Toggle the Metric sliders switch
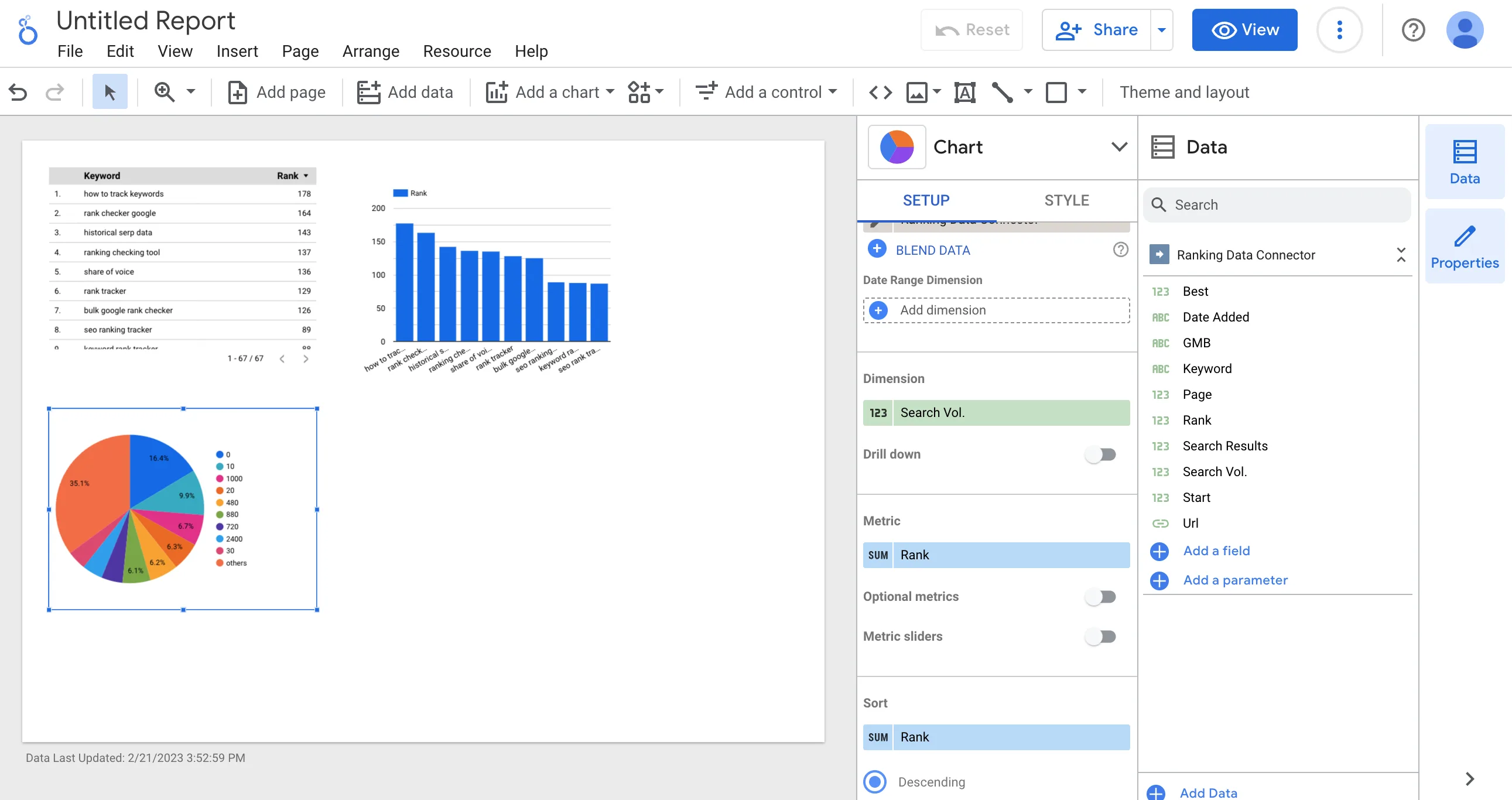 1100,636
